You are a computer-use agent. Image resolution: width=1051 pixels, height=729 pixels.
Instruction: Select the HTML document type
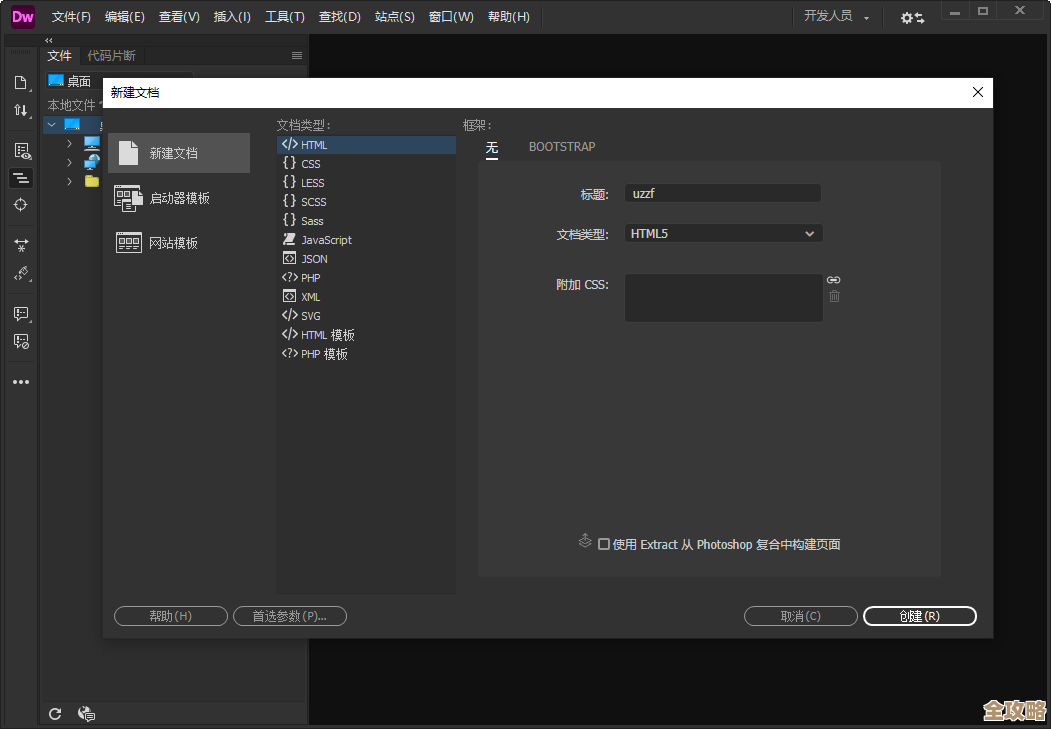pos(313,144)
